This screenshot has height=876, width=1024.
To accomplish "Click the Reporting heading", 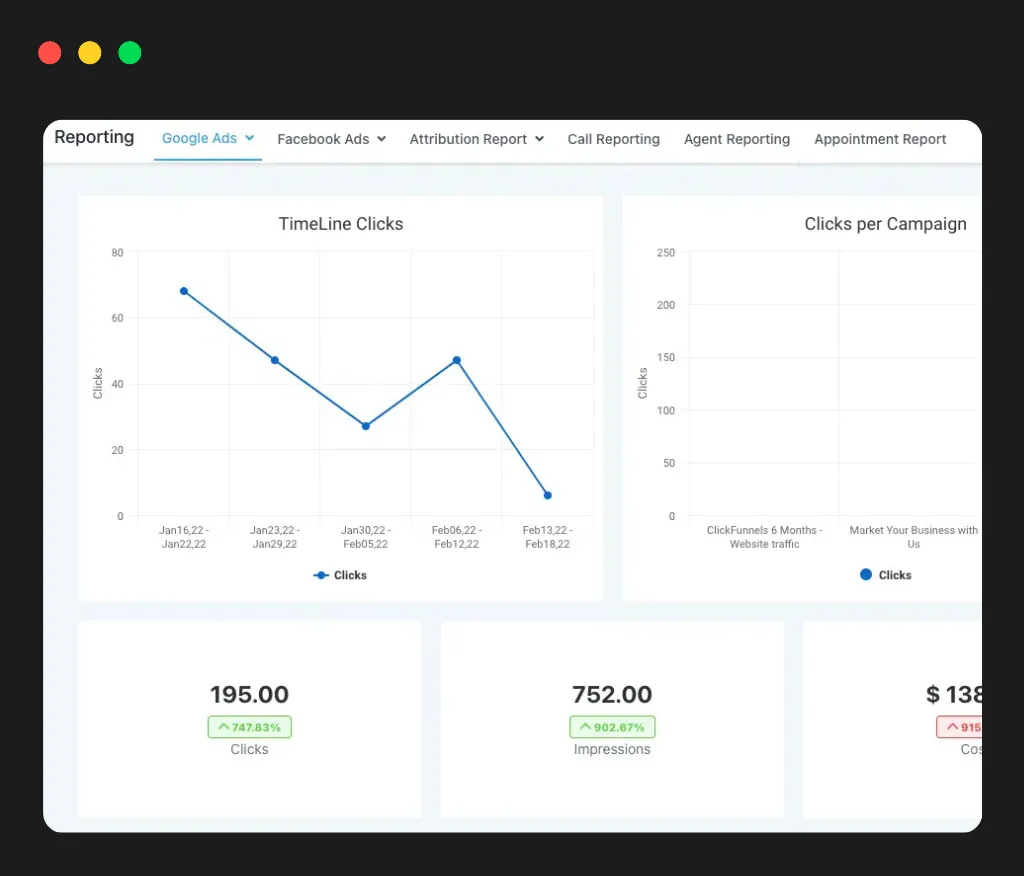I will [94, 137].
